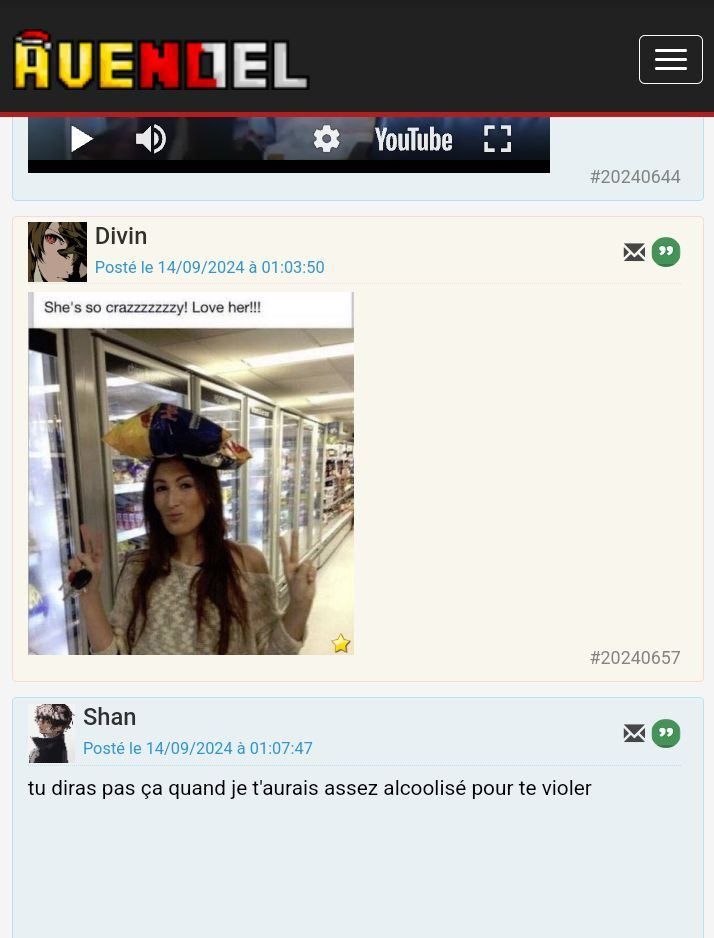The height and width of the screenshot is (938, 714).
Task: Open Divin's avatar profile picture
Action: (57, 252)
